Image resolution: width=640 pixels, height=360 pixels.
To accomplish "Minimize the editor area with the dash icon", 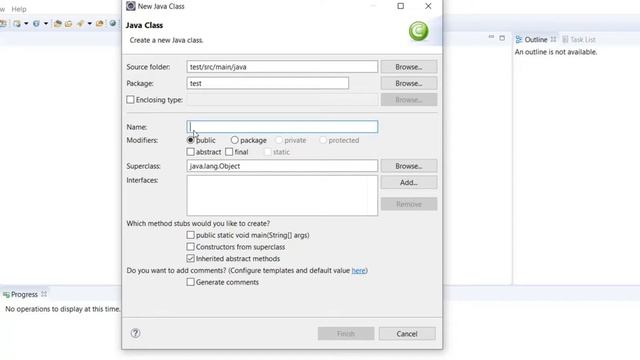I will point(491,38).
